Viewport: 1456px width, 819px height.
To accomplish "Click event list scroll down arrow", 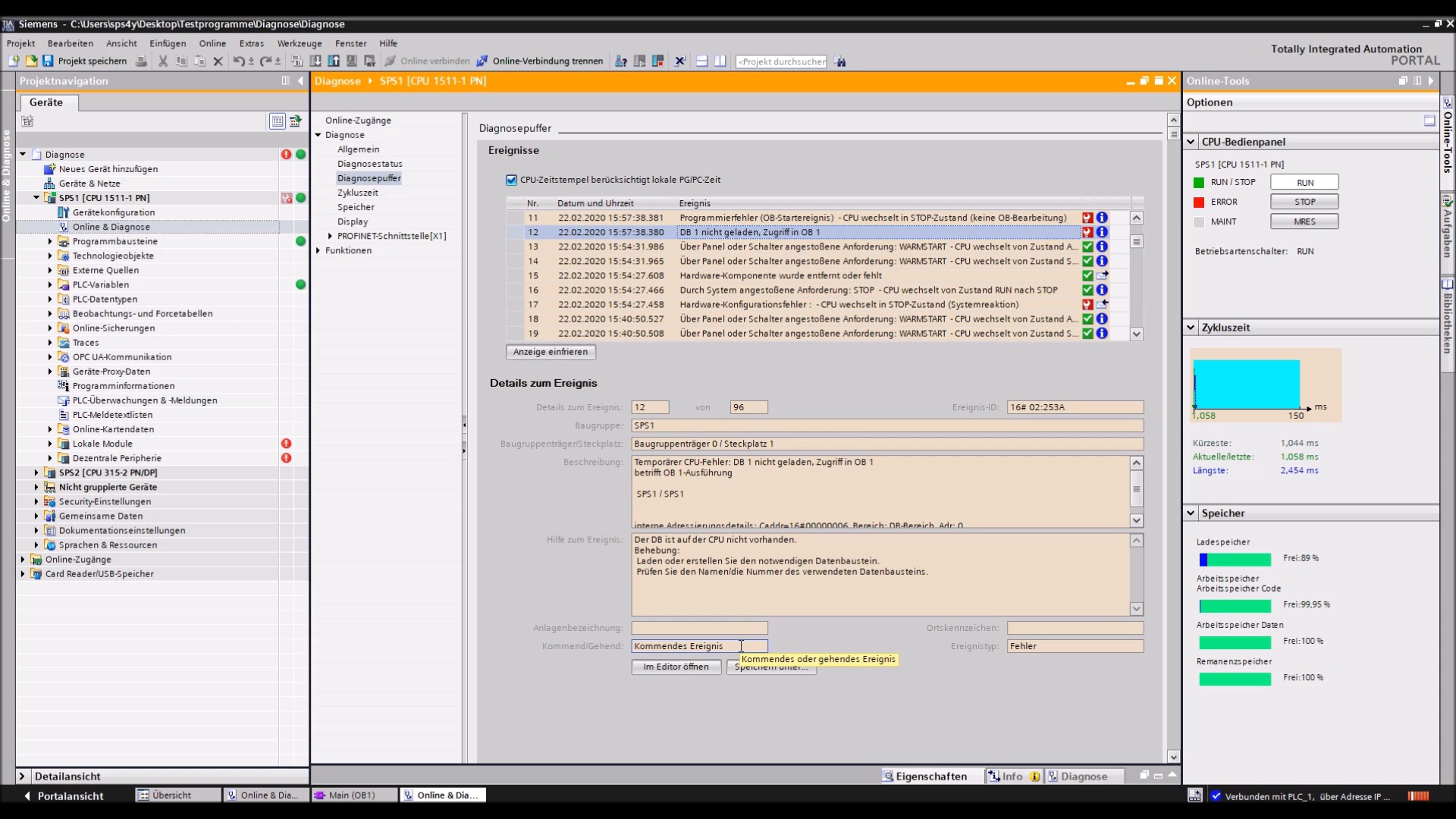I will pos(1136,334).
